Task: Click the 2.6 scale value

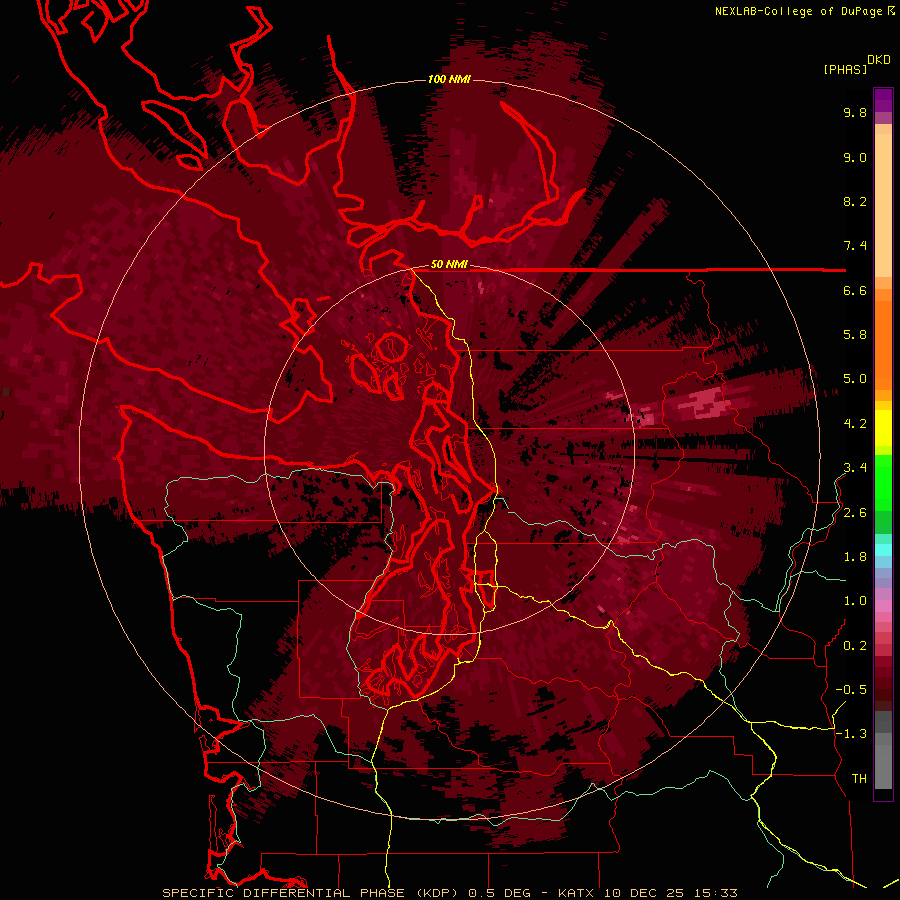Action: (x=855, y=513)
